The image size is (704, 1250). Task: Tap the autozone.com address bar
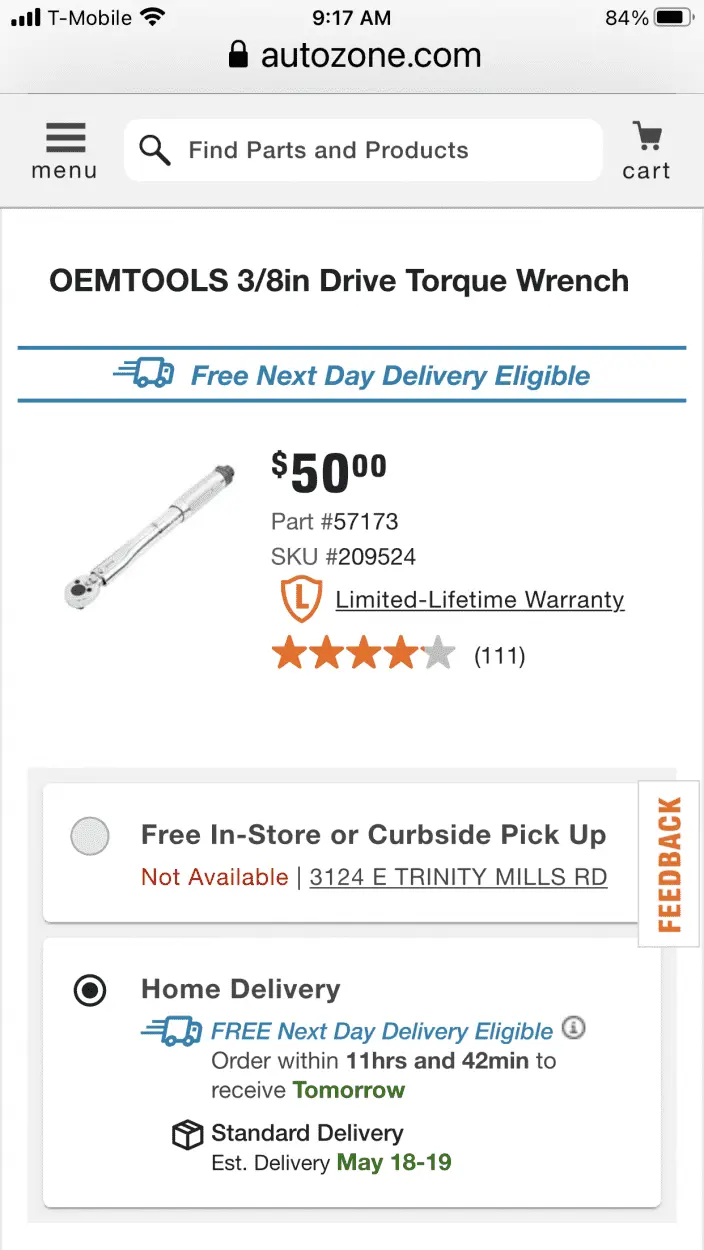pyautogui.click(x=370, y=56)
